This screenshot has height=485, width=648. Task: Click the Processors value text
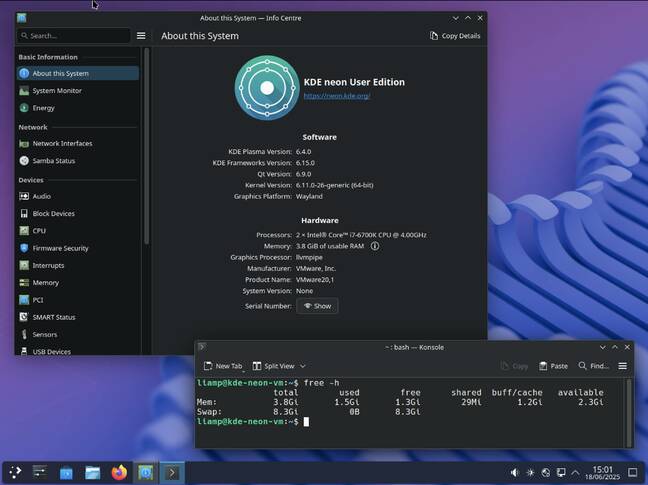[x=361, y=235]
